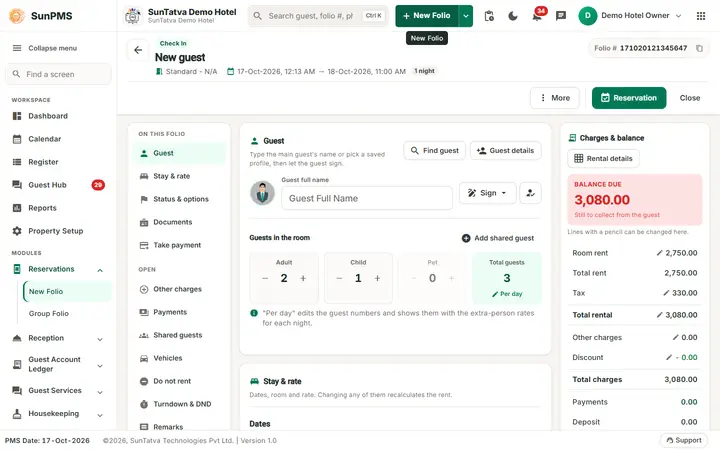Open the Sign dropdown

point(488,193)
